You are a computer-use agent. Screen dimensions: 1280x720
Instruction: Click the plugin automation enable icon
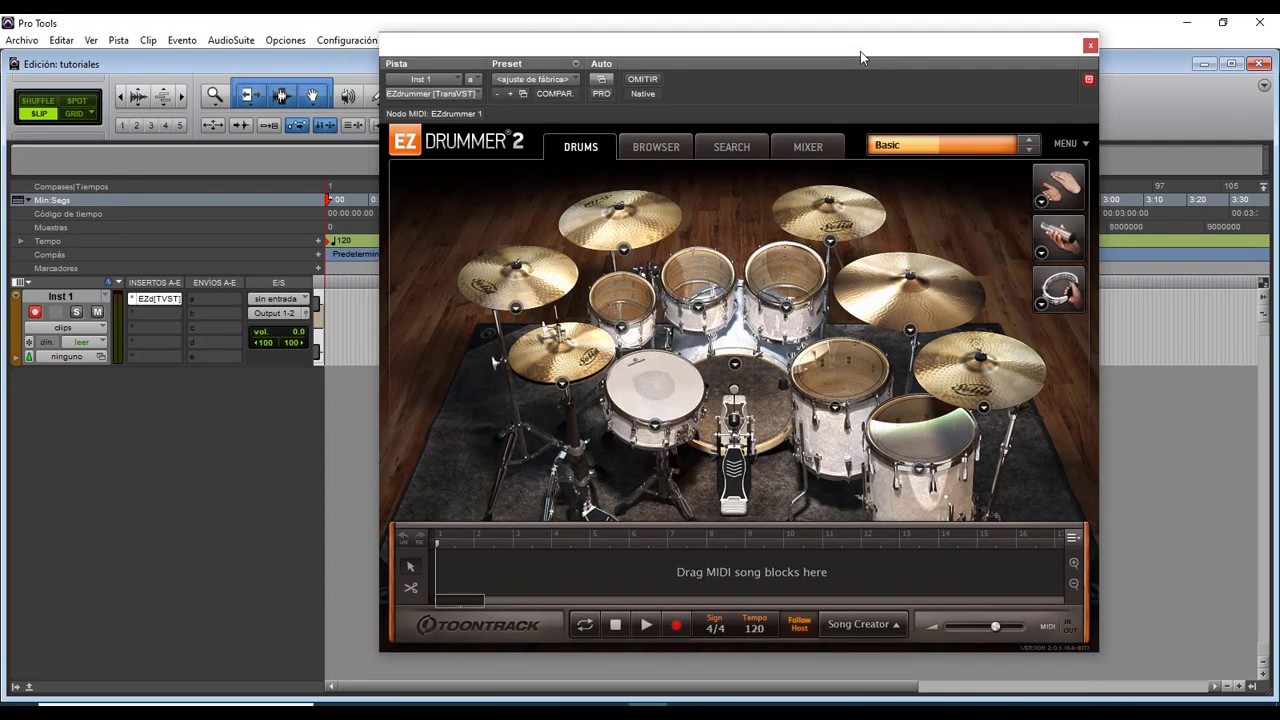601,79
